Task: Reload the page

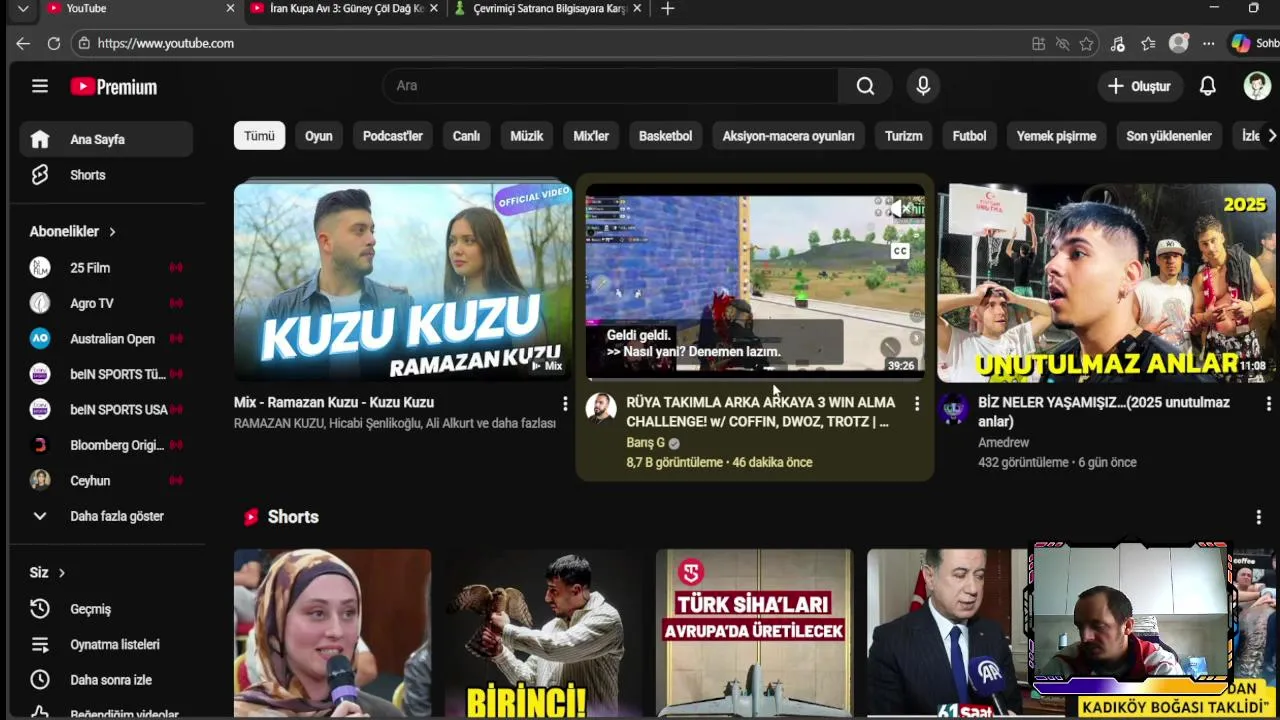Action: point(54,44)
